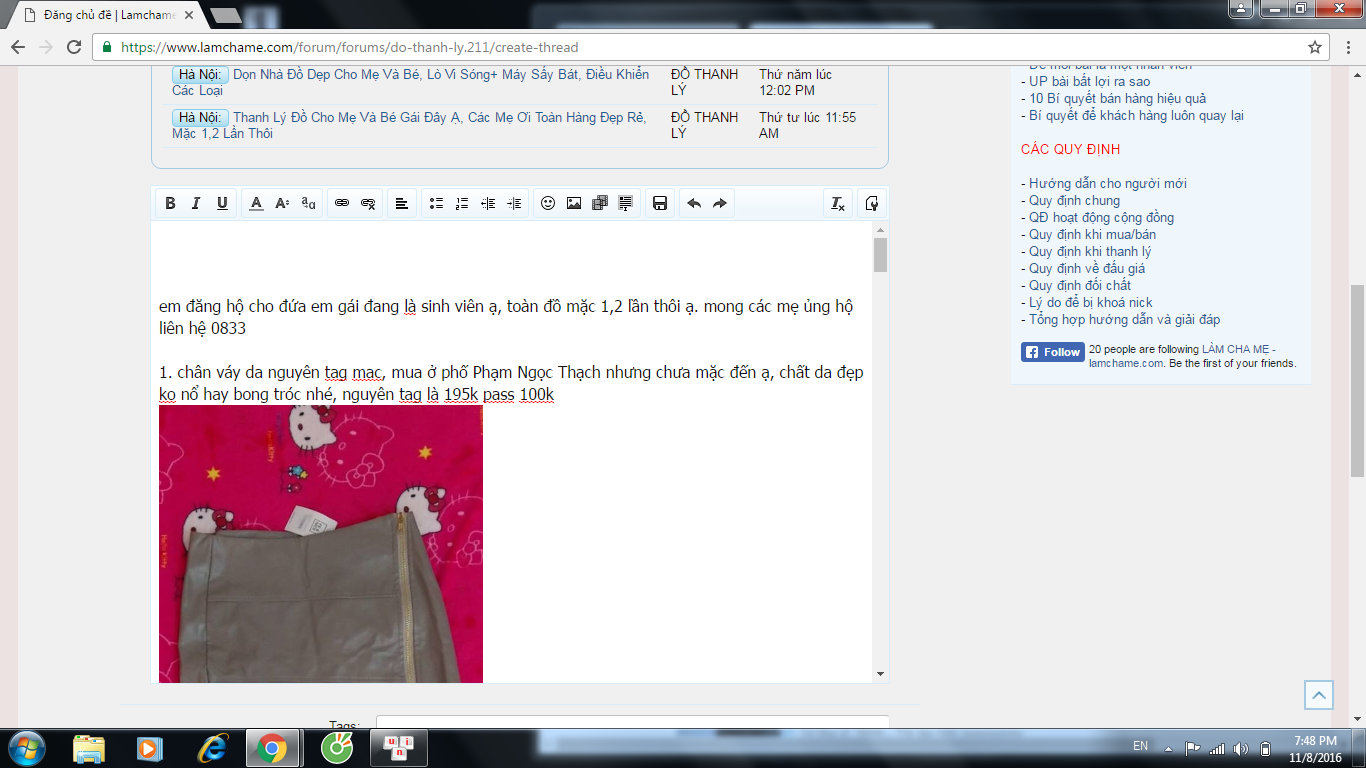The width and height of the screenshot is (1366, 768).
Task: Undo the last edit in the editor
Action: click(x=694, y=203)
